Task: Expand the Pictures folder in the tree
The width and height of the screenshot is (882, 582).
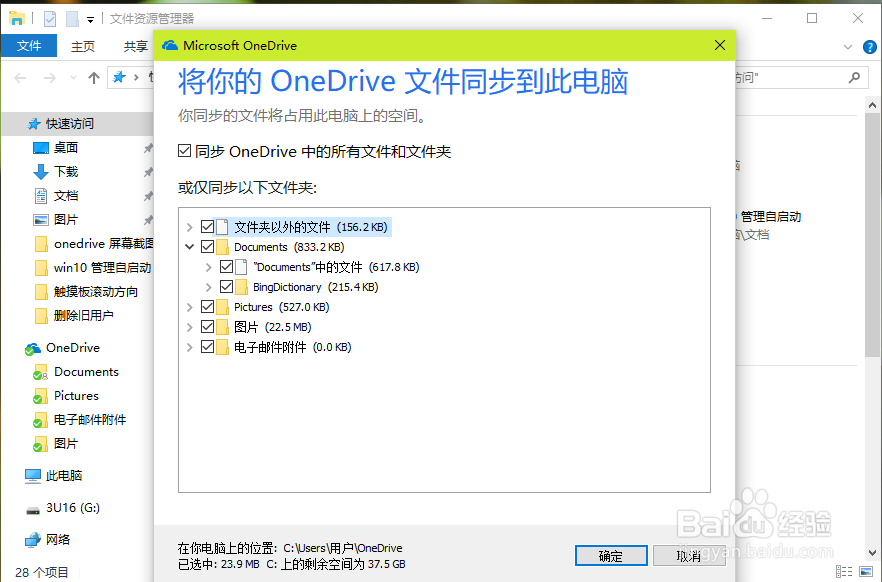Action: pos(190,307)
